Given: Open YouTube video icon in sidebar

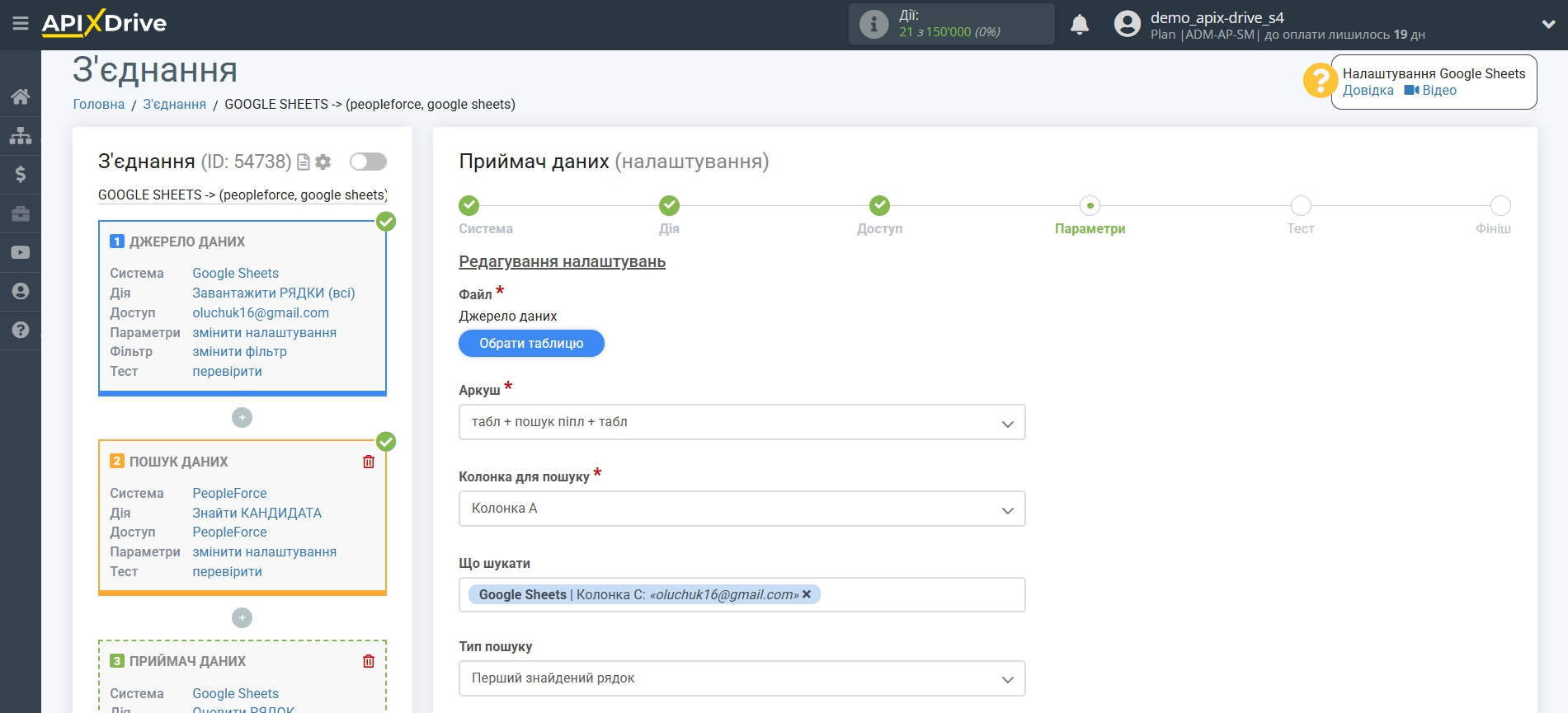Looking at the screenshot, I should click(21, 252).
